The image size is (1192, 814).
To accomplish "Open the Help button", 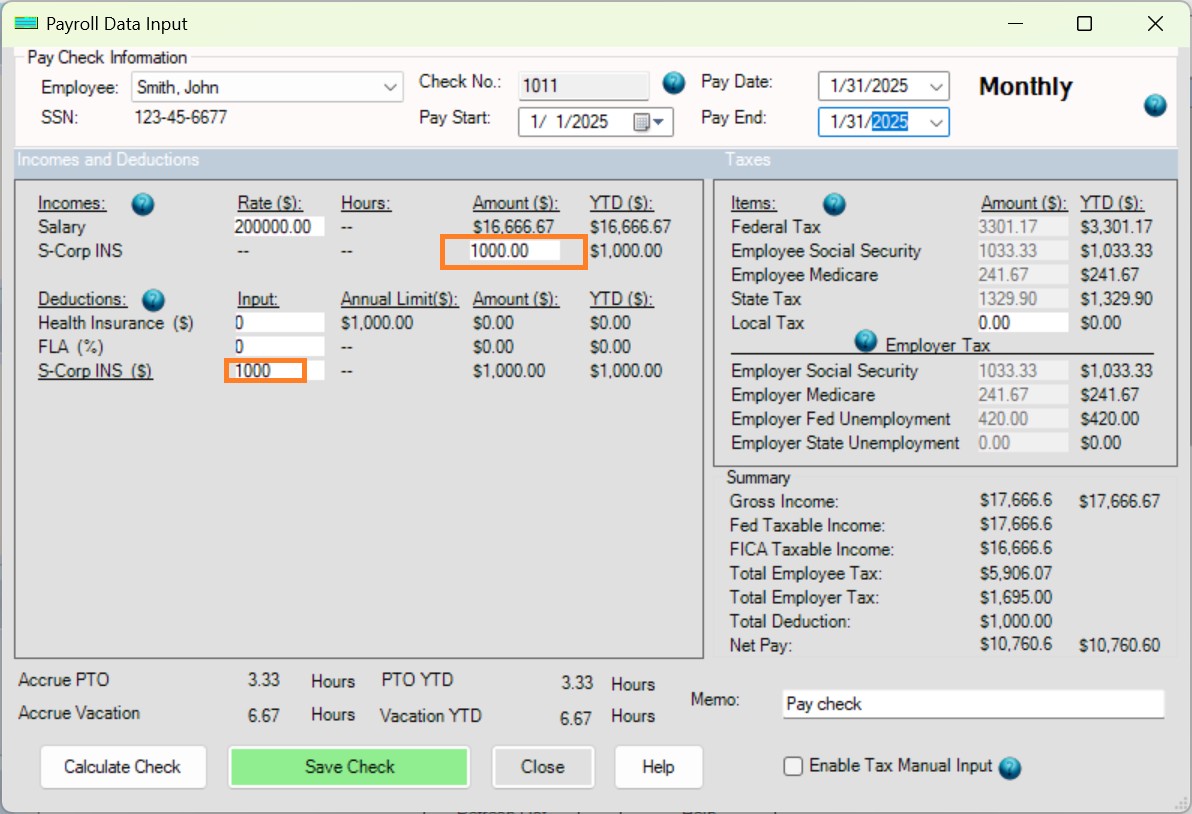I will pos(658,767).
